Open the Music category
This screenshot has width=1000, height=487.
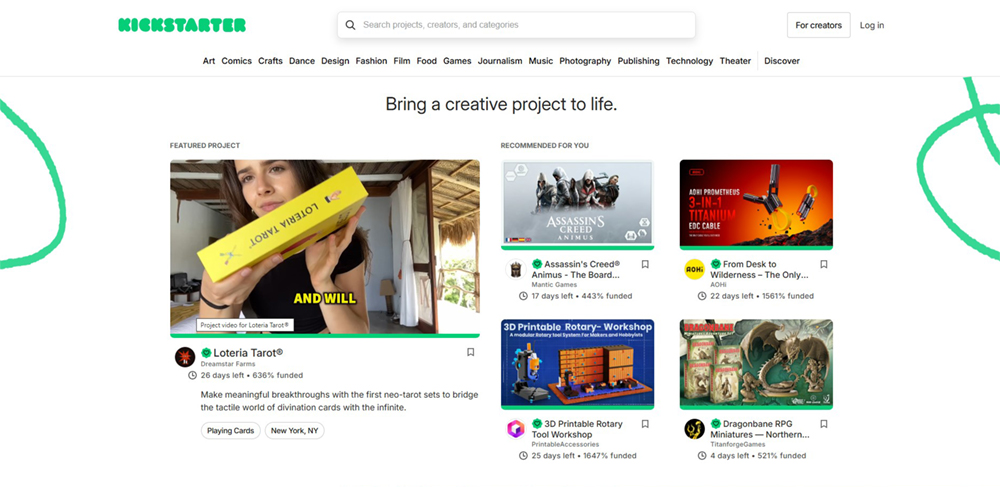pyautogui.click(x=541, y=61)
